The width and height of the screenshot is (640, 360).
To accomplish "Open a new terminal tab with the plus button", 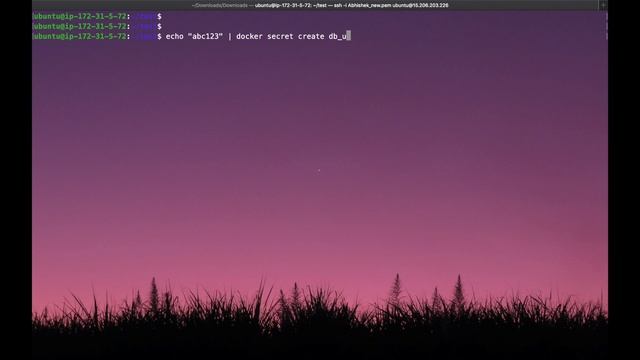I will 603,5.
